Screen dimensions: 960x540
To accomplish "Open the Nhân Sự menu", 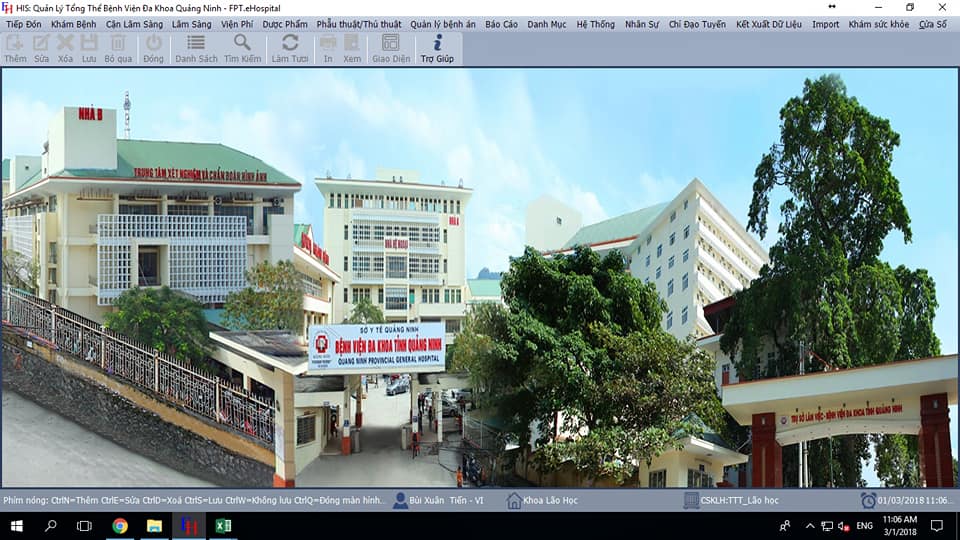I will tap(642, 24).
